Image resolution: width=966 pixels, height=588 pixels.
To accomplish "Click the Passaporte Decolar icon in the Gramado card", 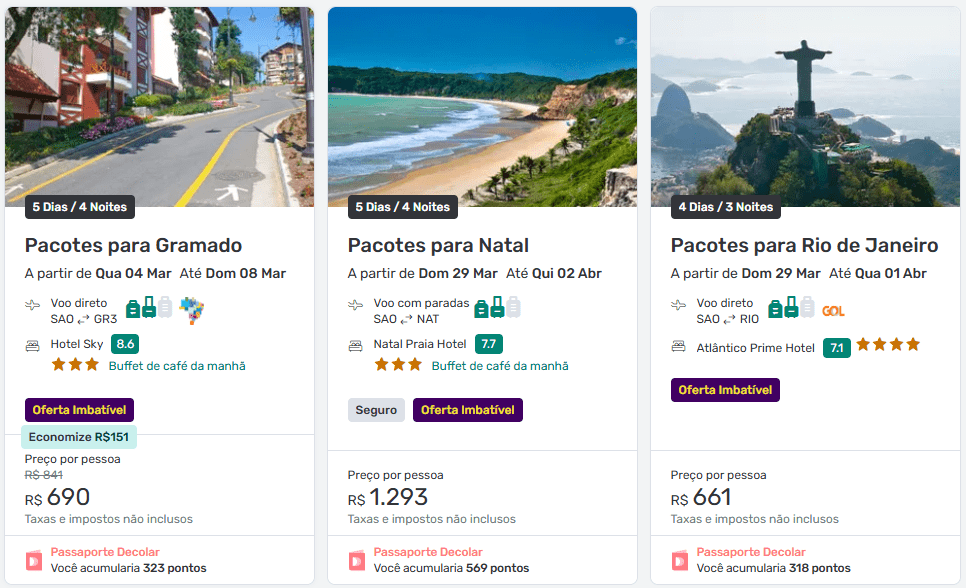I will point(34,560).
